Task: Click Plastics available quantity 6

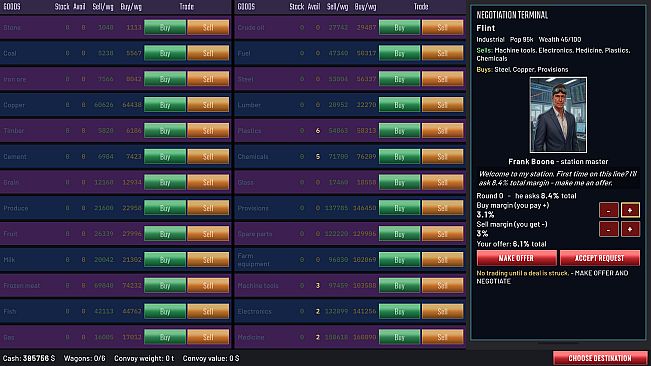Action: pos(318,131)
